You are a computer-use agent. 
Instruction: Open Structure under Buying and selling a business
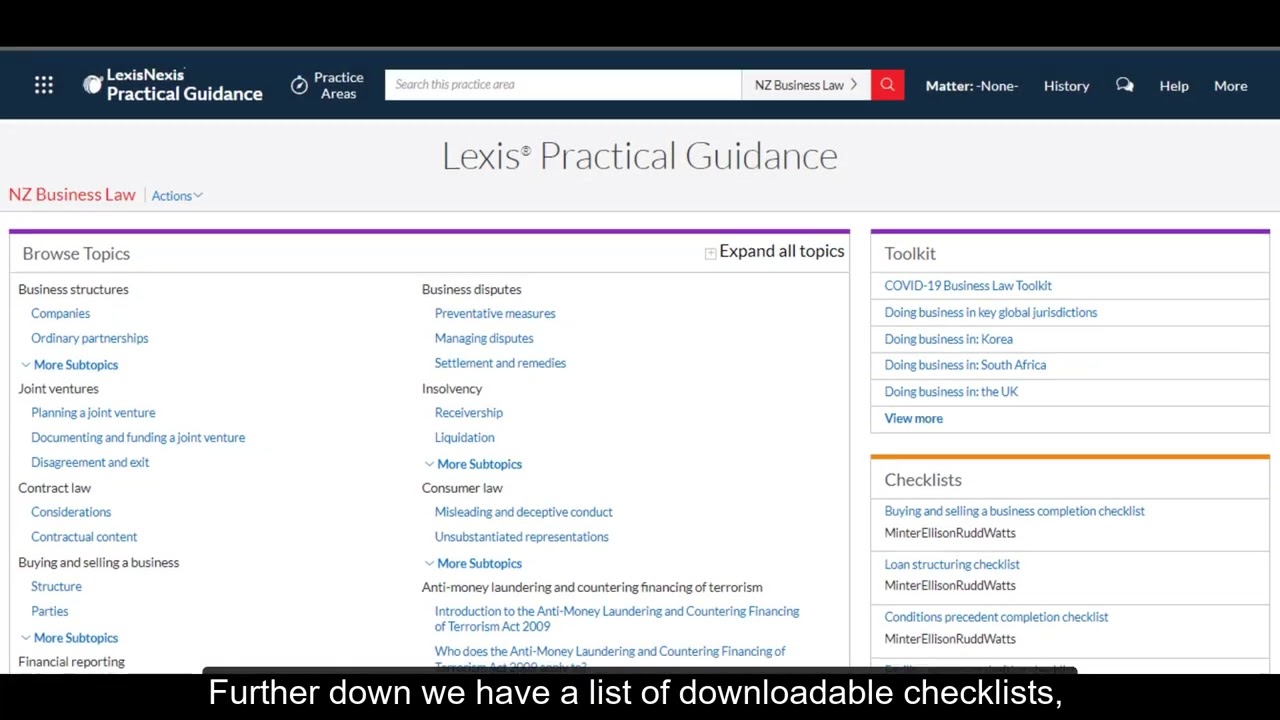coord(56,587)
